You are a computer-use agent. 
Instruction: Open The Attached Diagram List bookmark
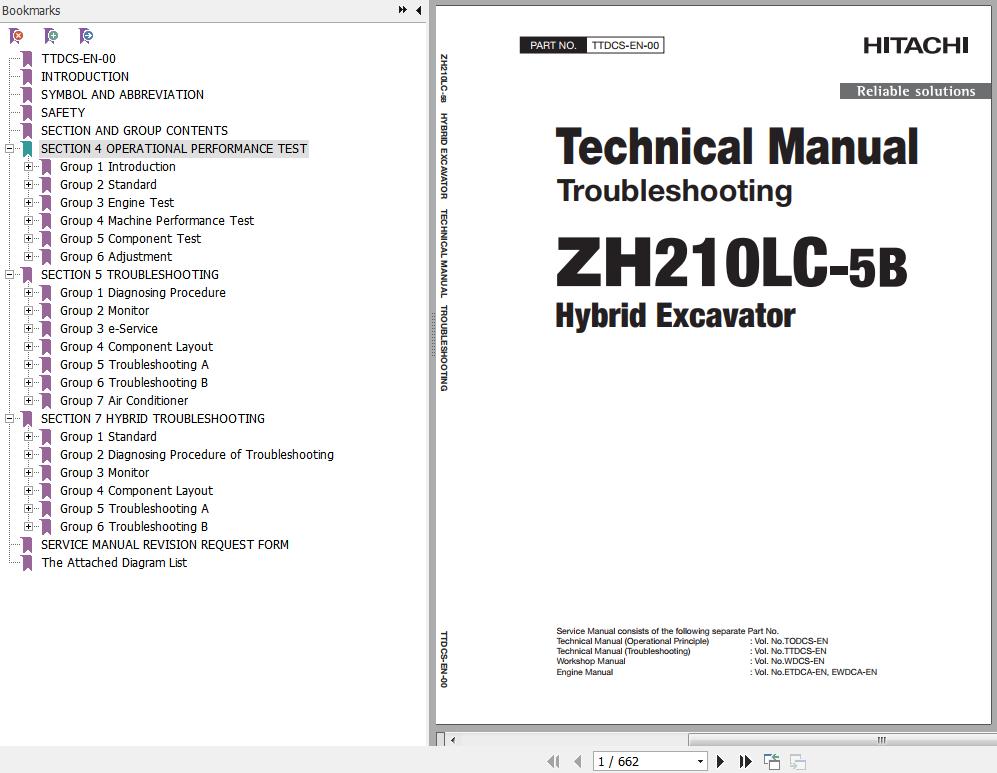click(114, 563)
